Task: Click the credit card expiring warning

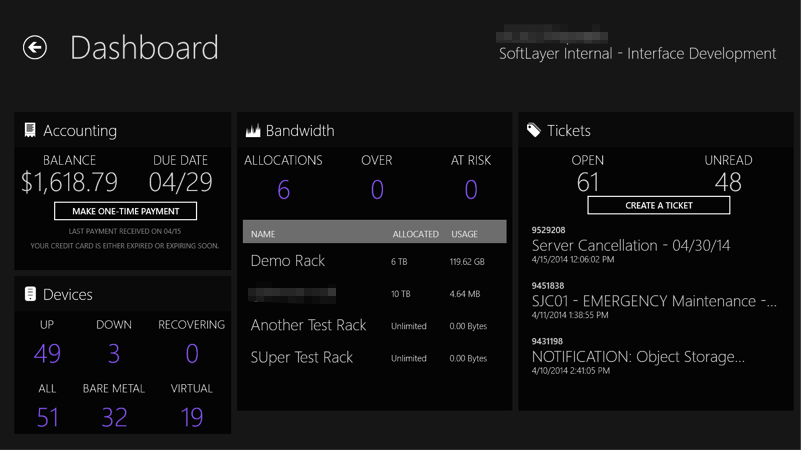Action: click(x=125, y=246)
